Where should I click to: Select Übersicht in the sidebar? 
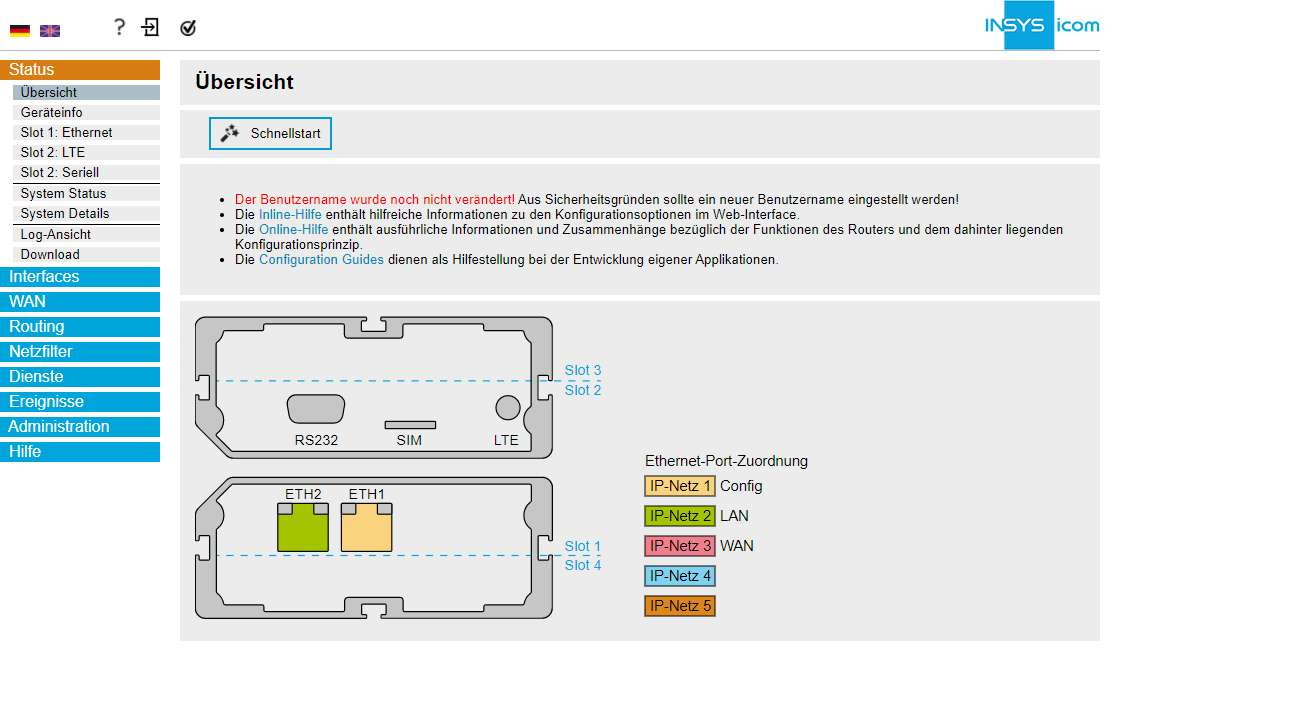(86, 93)
